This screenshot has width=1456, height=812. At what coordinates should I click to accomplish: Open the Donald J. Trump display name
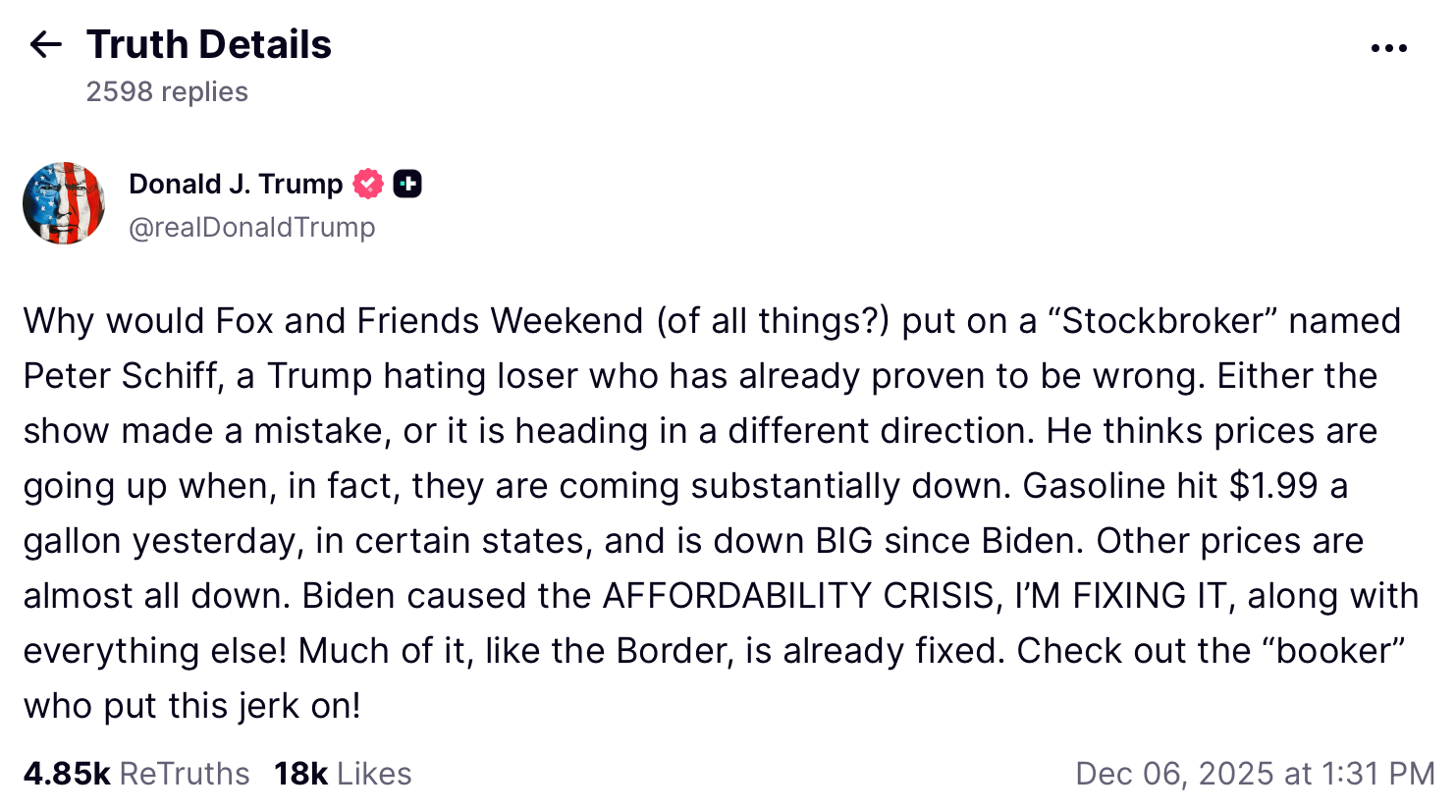tap(236, 184)
